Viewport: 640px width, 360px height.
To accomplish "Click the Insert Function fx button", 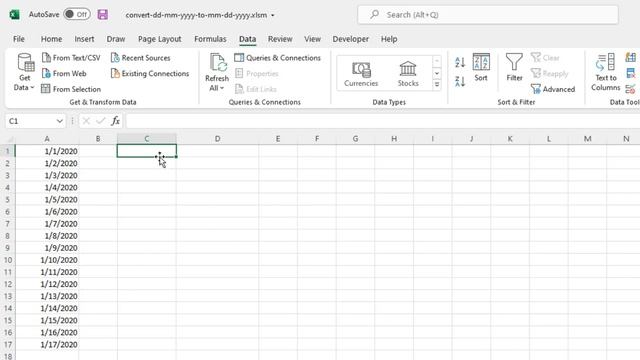I will (x=116, y=121).
